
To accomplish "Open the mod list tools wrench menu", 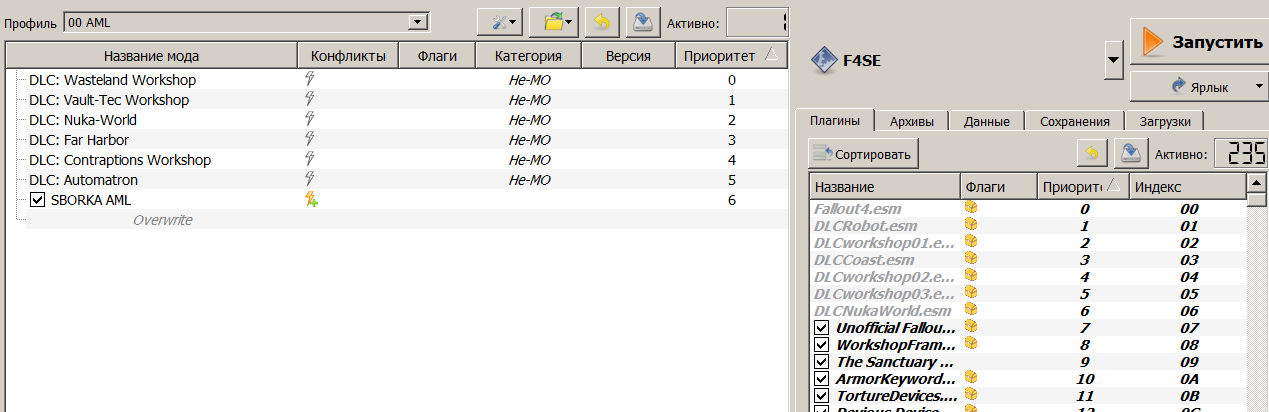I will (500, 21).
